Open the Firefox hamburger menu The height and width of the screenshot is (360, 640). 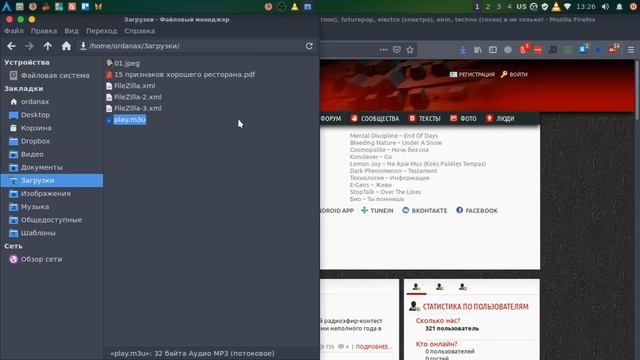[631, 50]
